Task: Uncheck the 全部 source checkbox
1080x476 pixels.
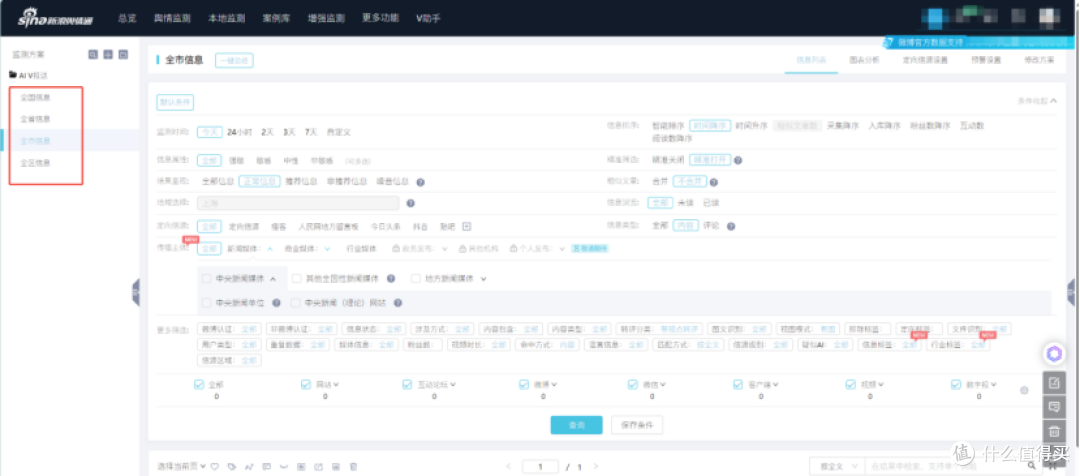Action: tap(199, 384)
